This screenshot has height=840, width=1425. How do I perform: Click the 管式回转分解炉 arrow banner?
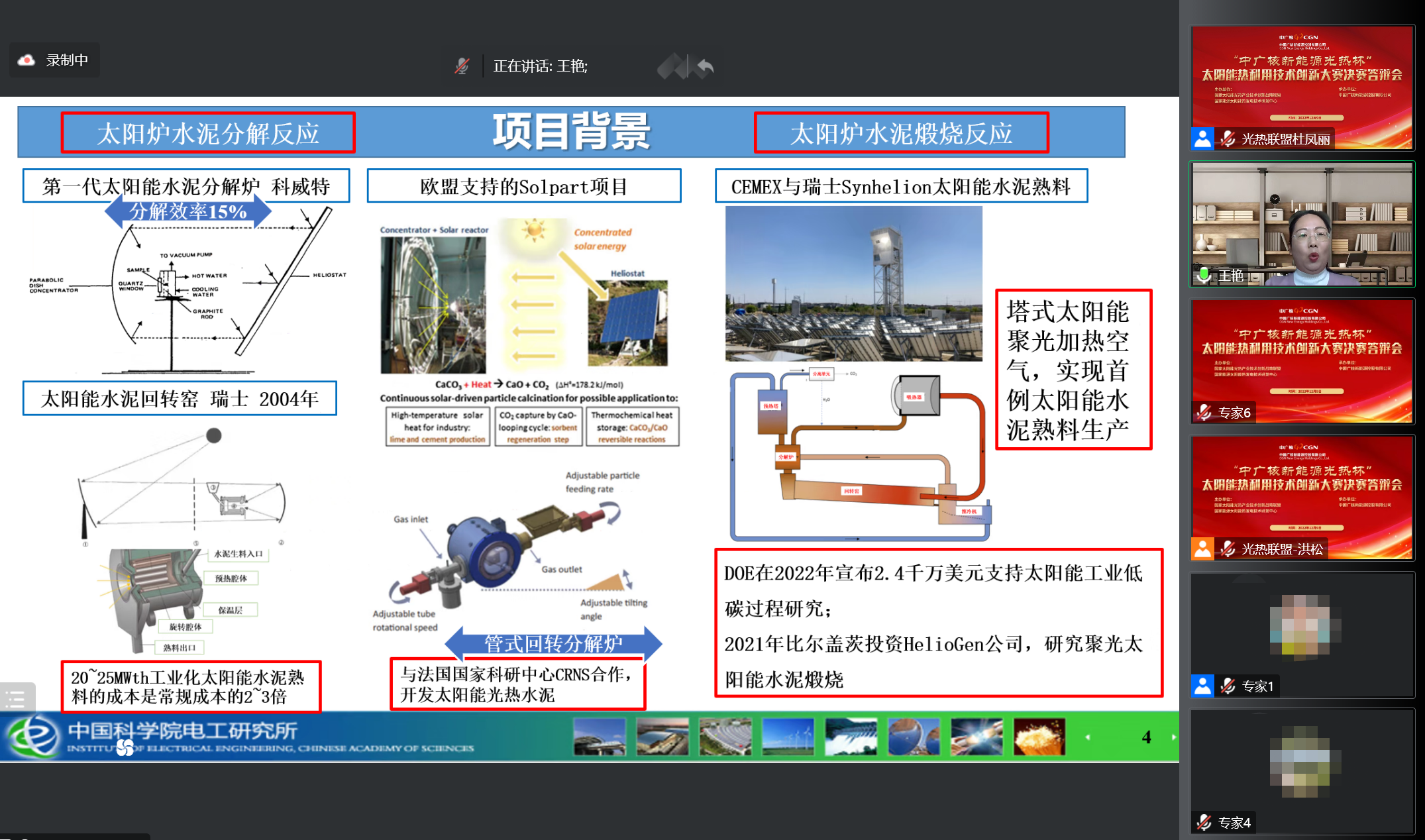point(553,643)
